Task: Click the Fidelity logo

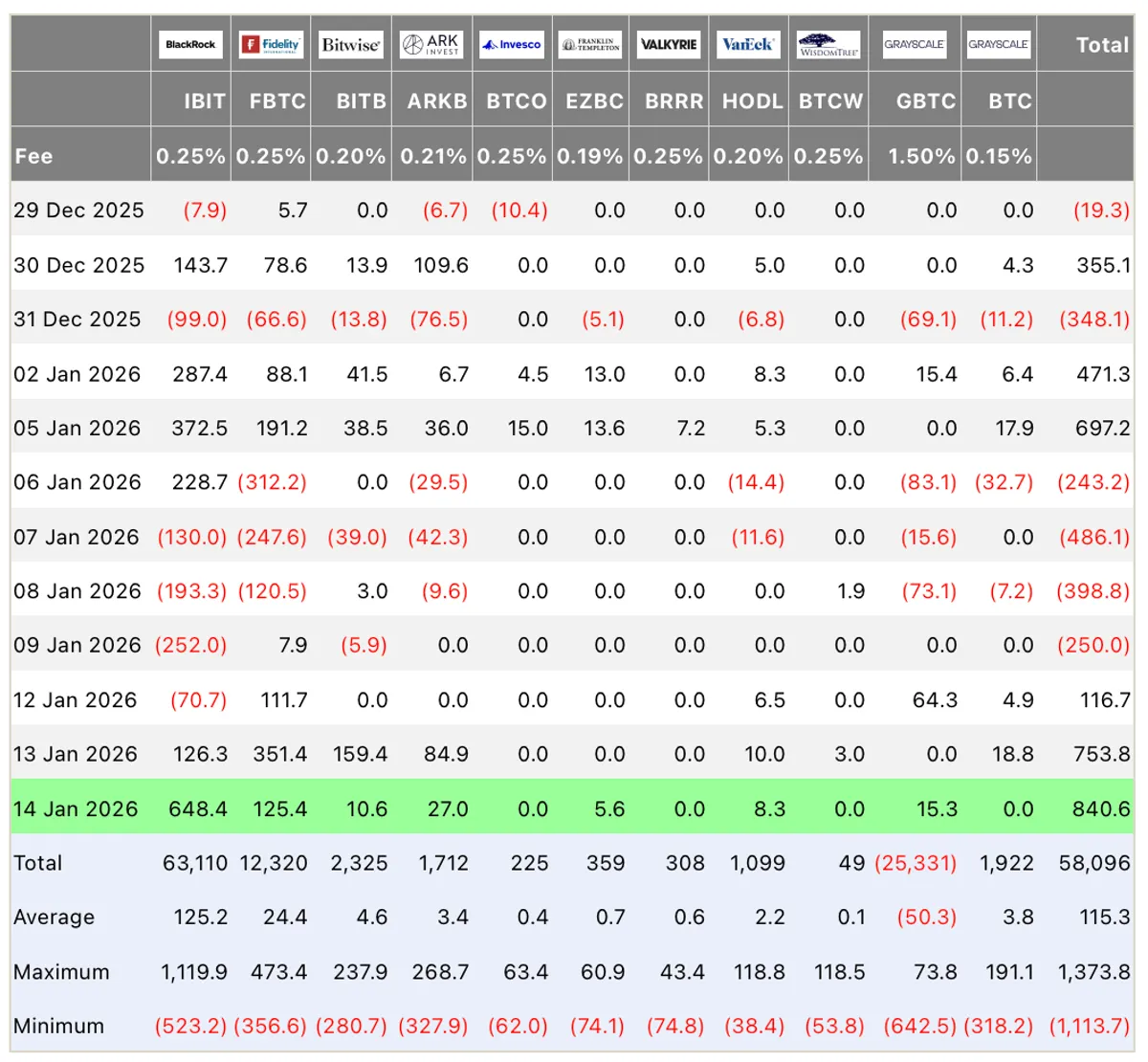Action: point(271,44)
